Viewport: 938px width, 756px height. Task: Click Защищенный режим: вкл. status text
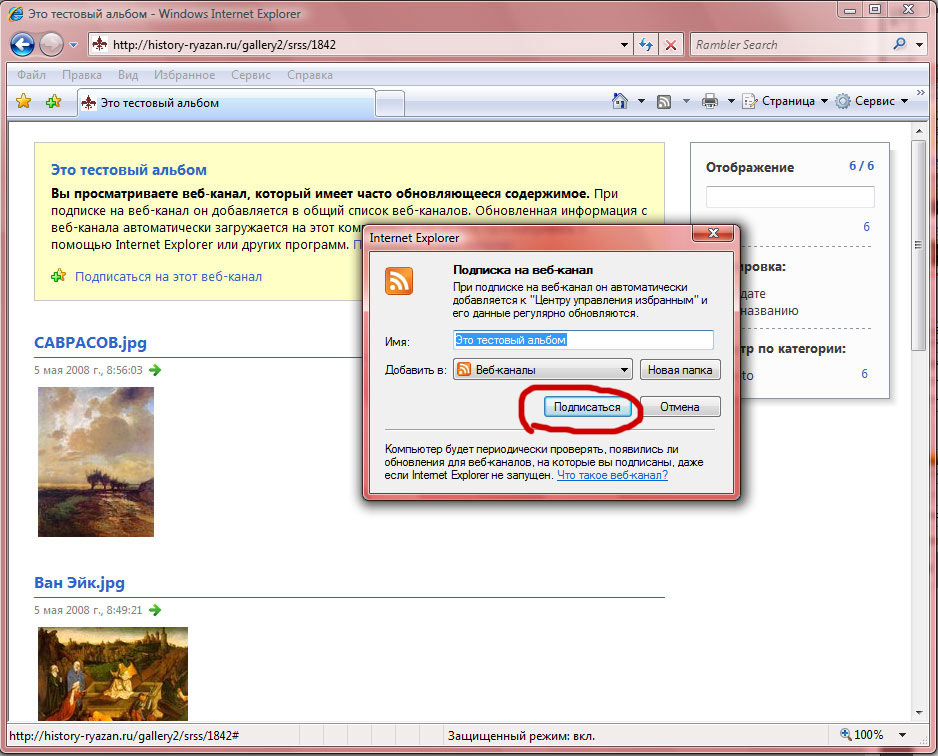pyautogui.click(x=521, y=736)
